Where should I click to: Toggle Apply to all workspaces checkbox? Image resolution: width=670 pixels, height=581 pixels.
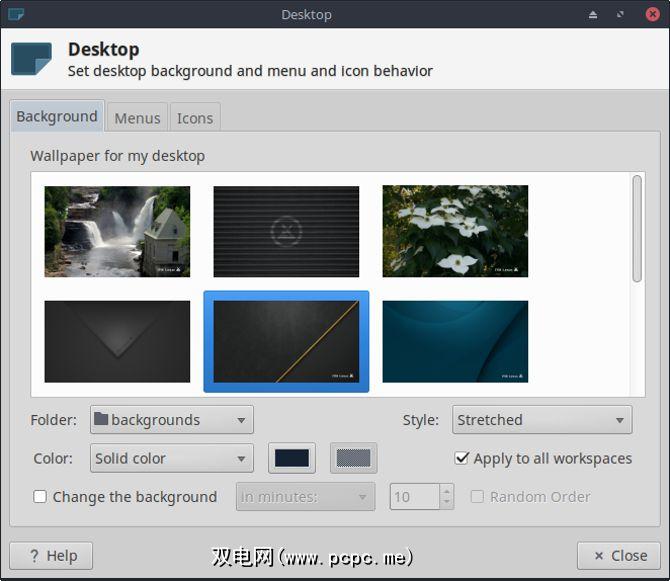point(462,458)
